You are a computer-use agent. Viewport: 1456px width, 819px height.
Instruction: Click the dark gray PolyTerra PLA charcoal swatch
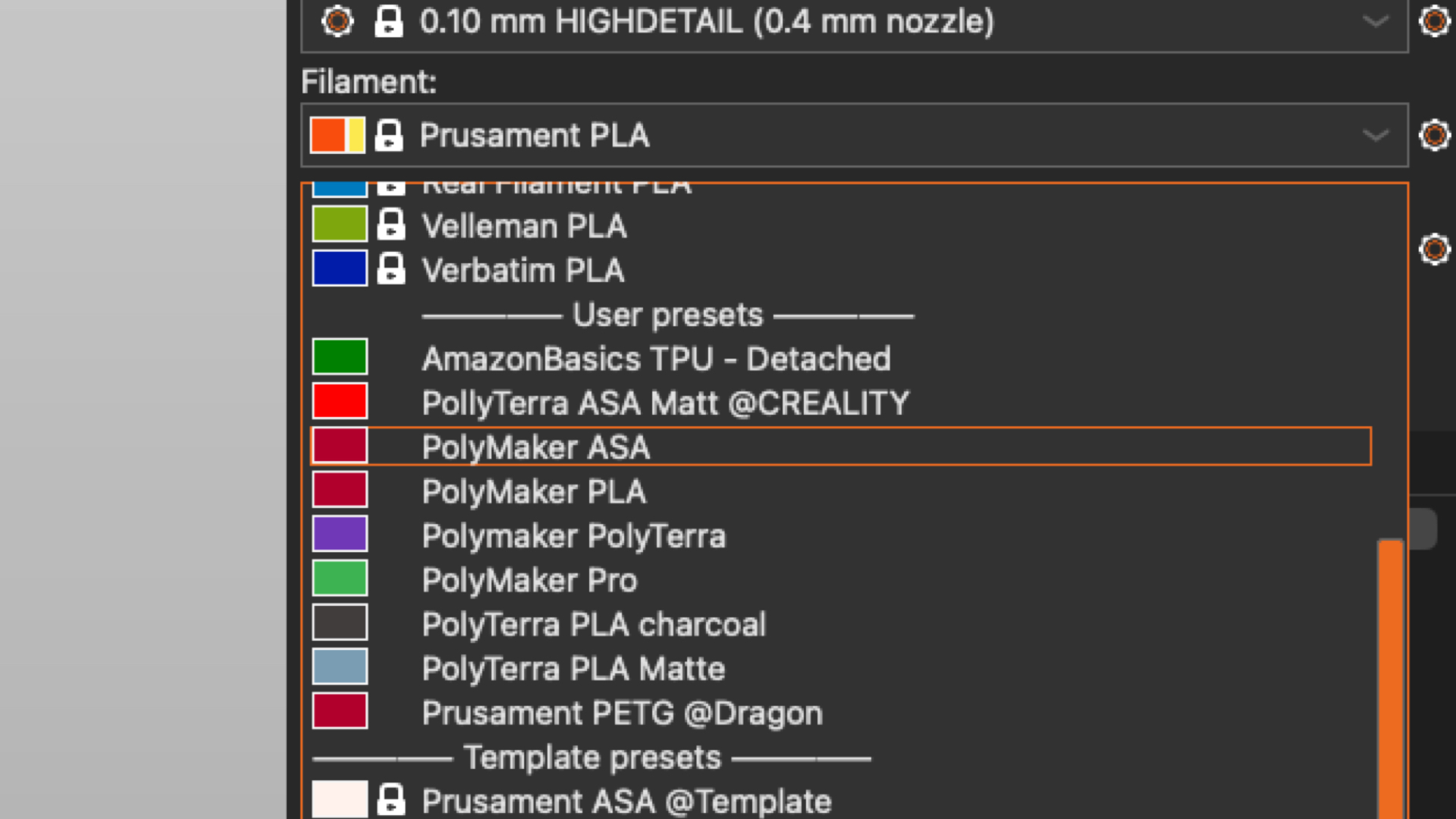(340, 623)
